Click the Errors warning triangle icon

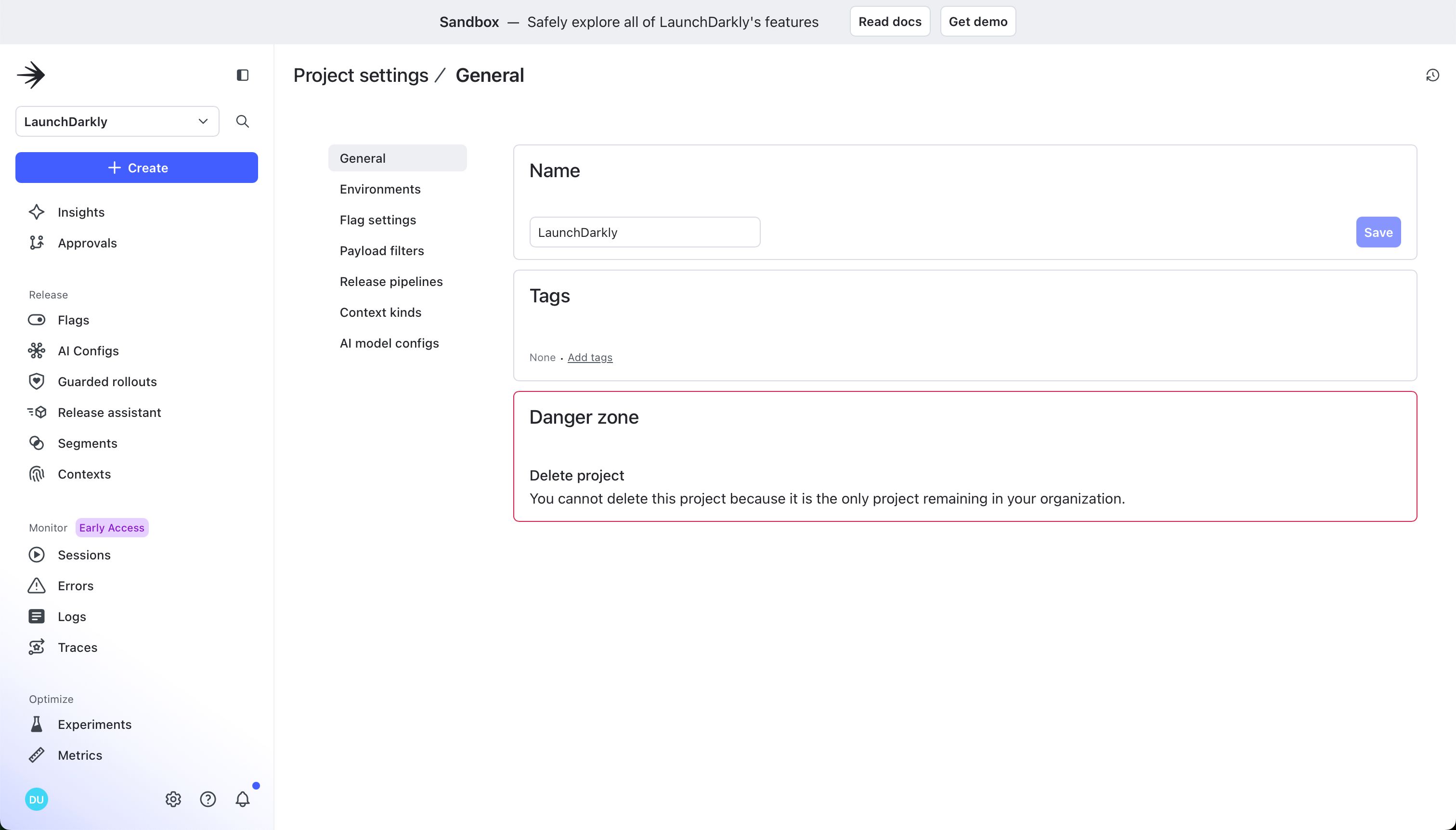37,585
